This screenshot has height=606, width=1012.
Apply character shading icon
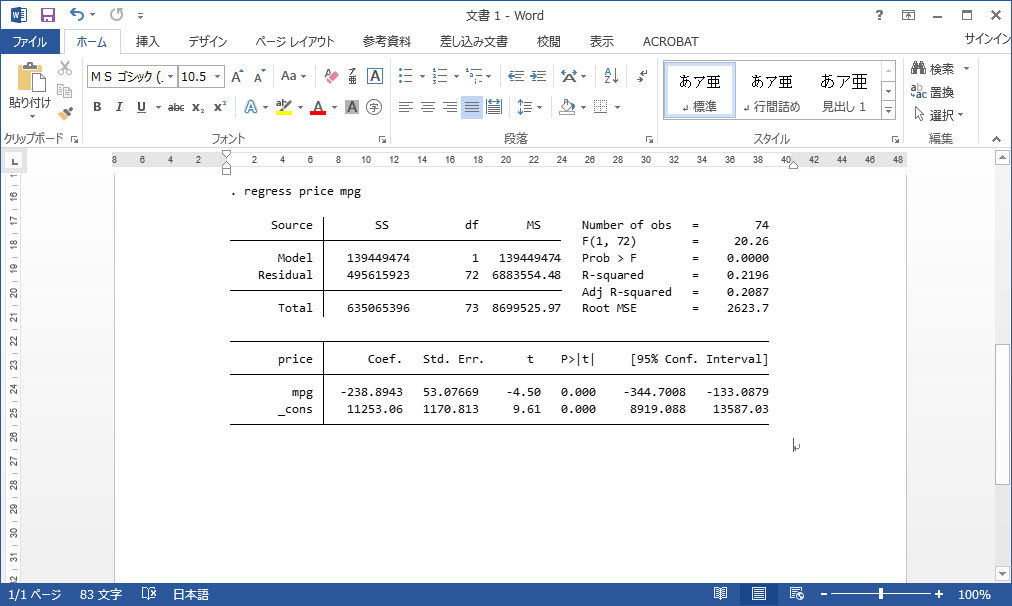[352, 107]
